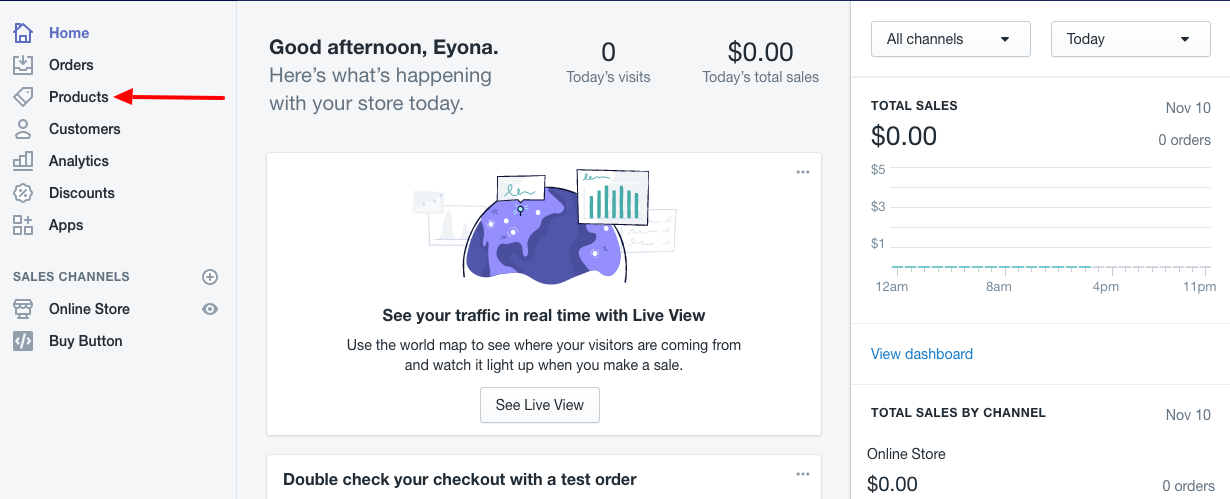Click the Analytics bar chart icon
1230x499 pixels.
23,161
